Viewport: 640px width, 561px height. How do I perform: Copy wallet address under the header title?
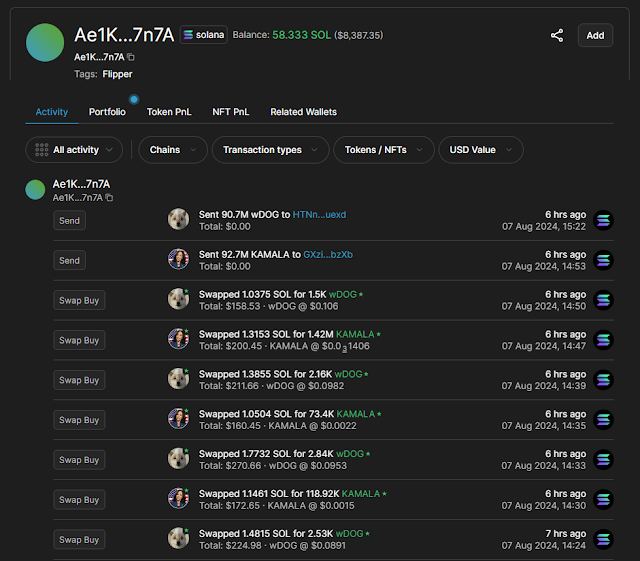(131, 57)
